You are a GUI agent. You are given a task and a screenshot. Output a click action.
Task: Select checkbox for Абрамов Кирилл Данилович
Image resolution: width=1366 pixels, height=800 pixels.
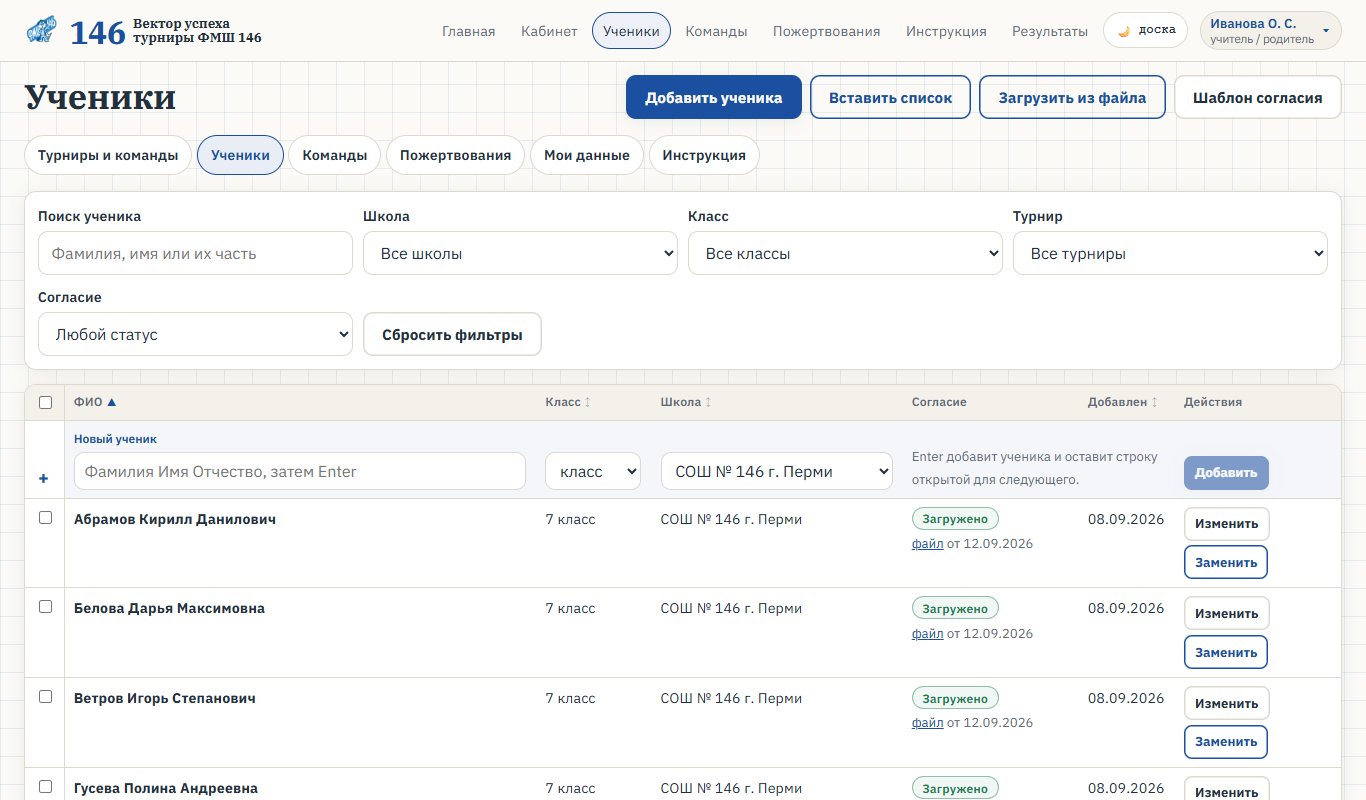(45, 518)
